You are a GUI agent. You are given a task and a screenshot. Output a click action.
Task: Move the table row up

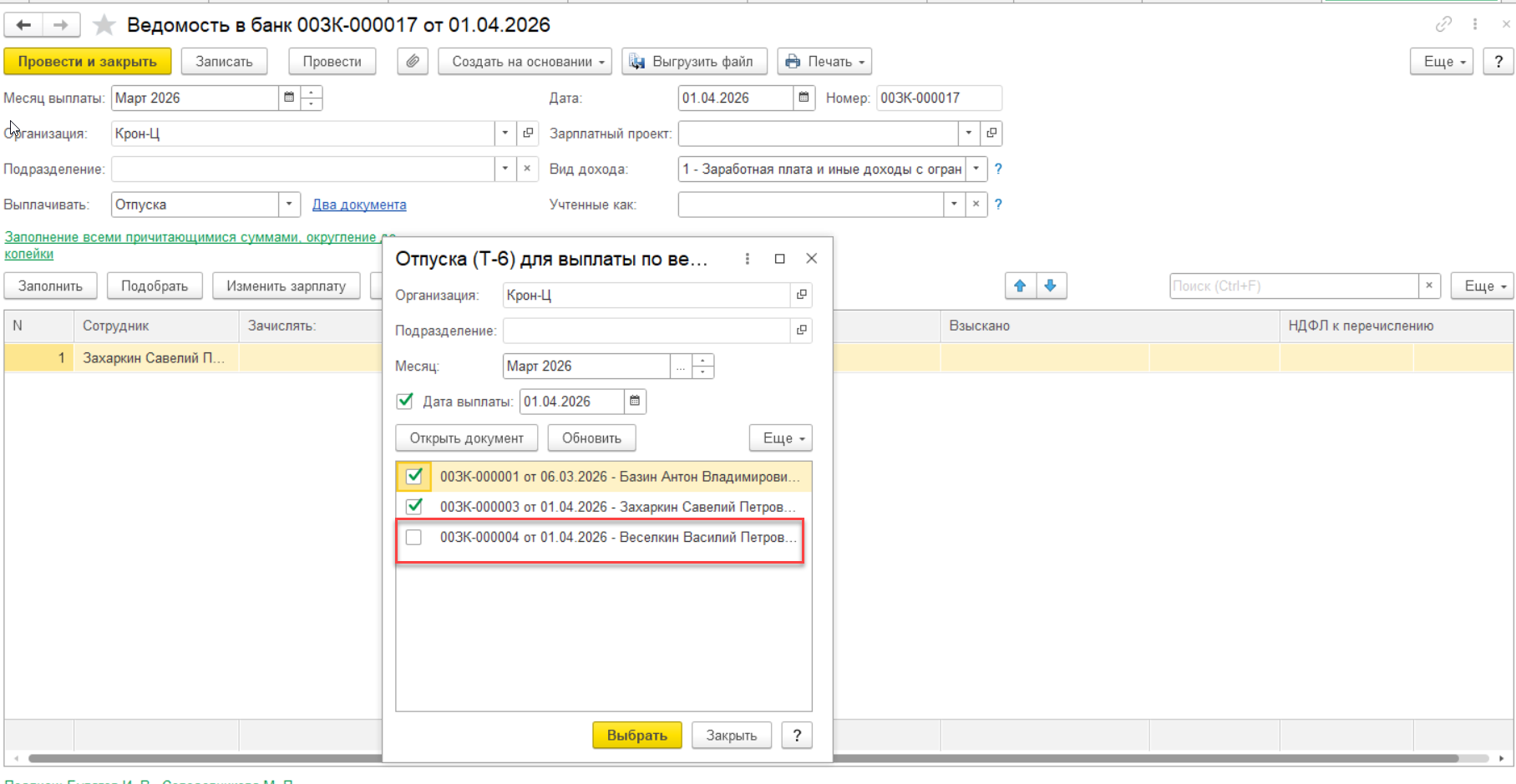[x=1020, y=286]
